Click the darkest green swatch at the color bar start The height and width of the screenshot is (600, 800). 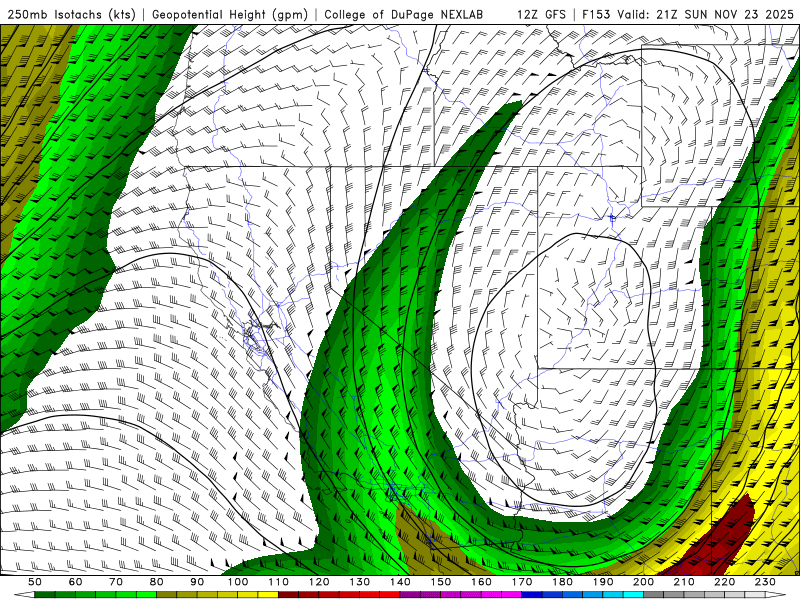point(45,594)
